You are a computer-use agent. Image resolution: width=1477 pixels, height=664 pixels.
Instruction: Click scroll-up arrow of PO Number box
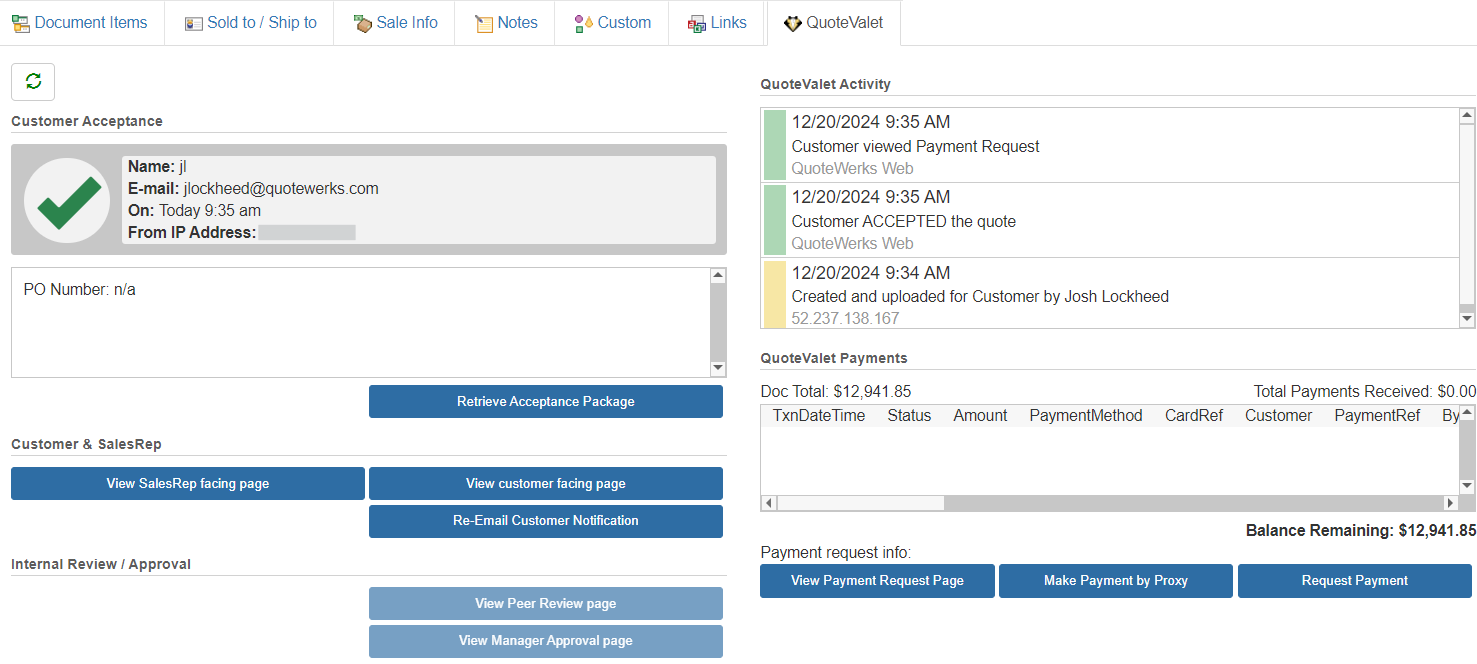click(x=717, y=276)
